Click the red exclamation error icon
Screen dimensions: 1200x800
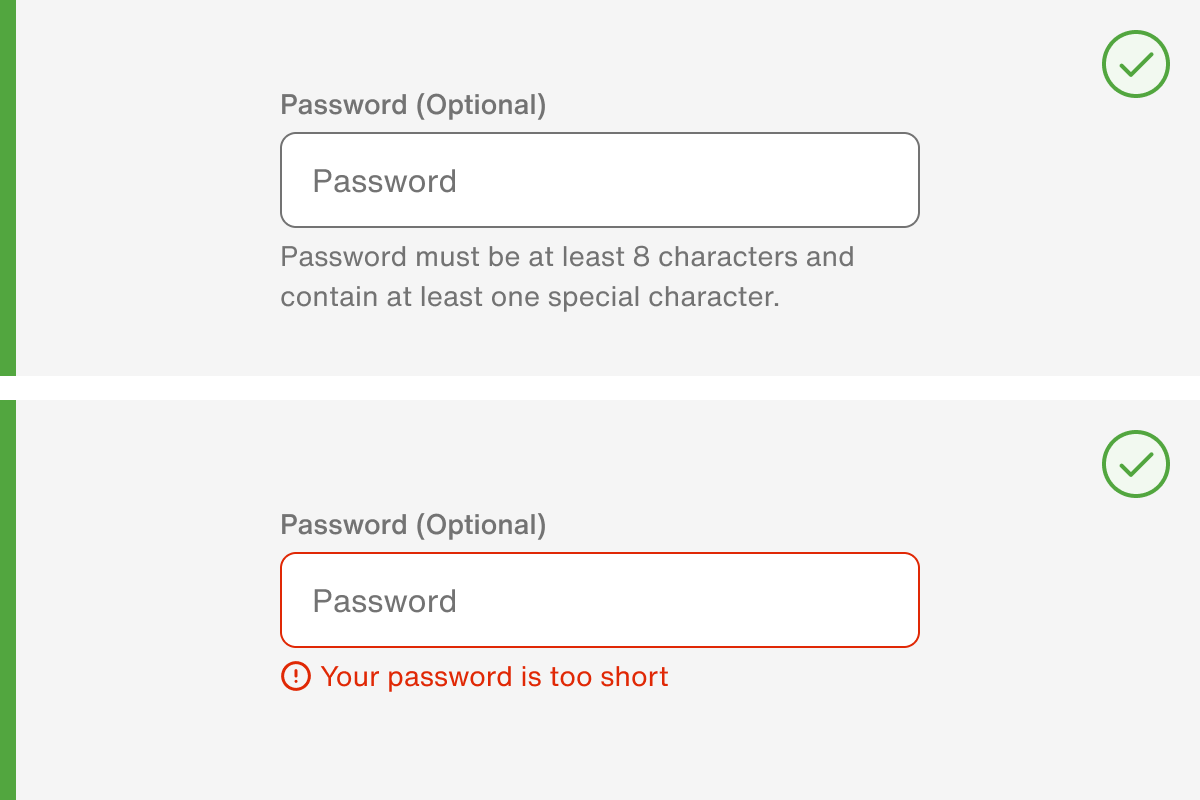point(296,677)
